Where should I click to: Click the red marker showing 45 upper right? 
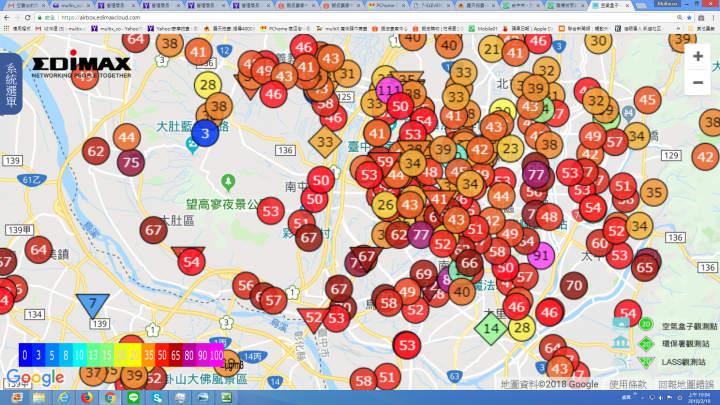tap(647, 100)
